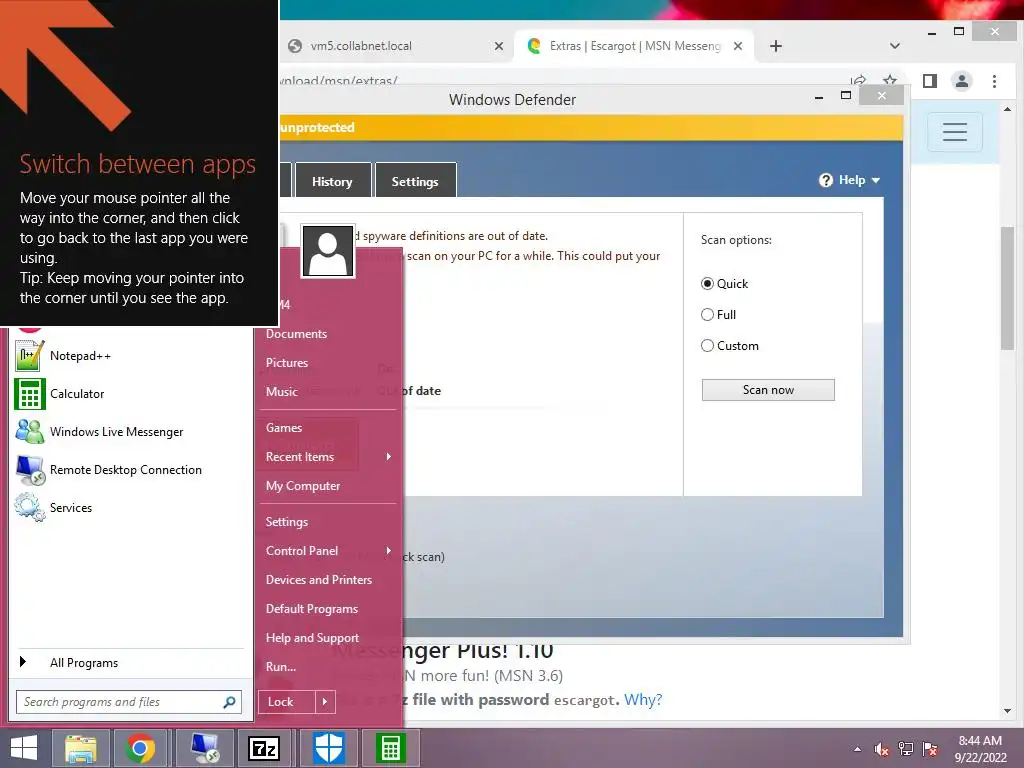Open 7-Zip from the taskbar
This screenshot has width=1024, height=768.
coord(264,748)
